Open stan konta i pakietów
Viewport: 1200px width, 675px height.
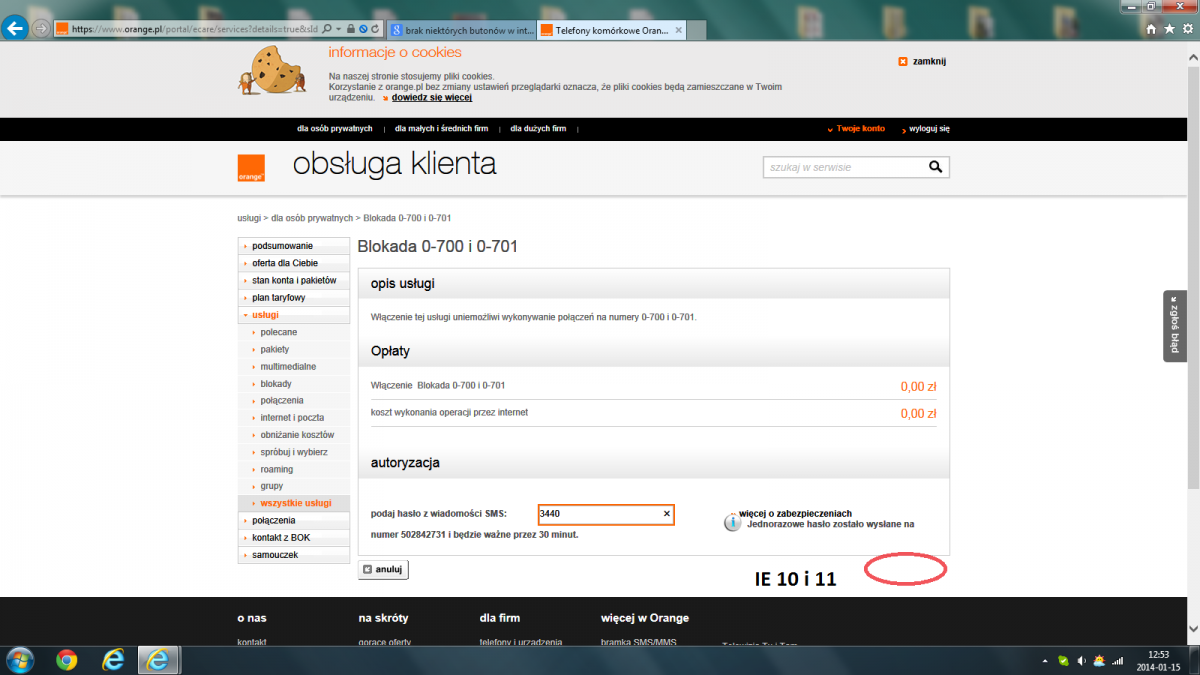(294, 280)
